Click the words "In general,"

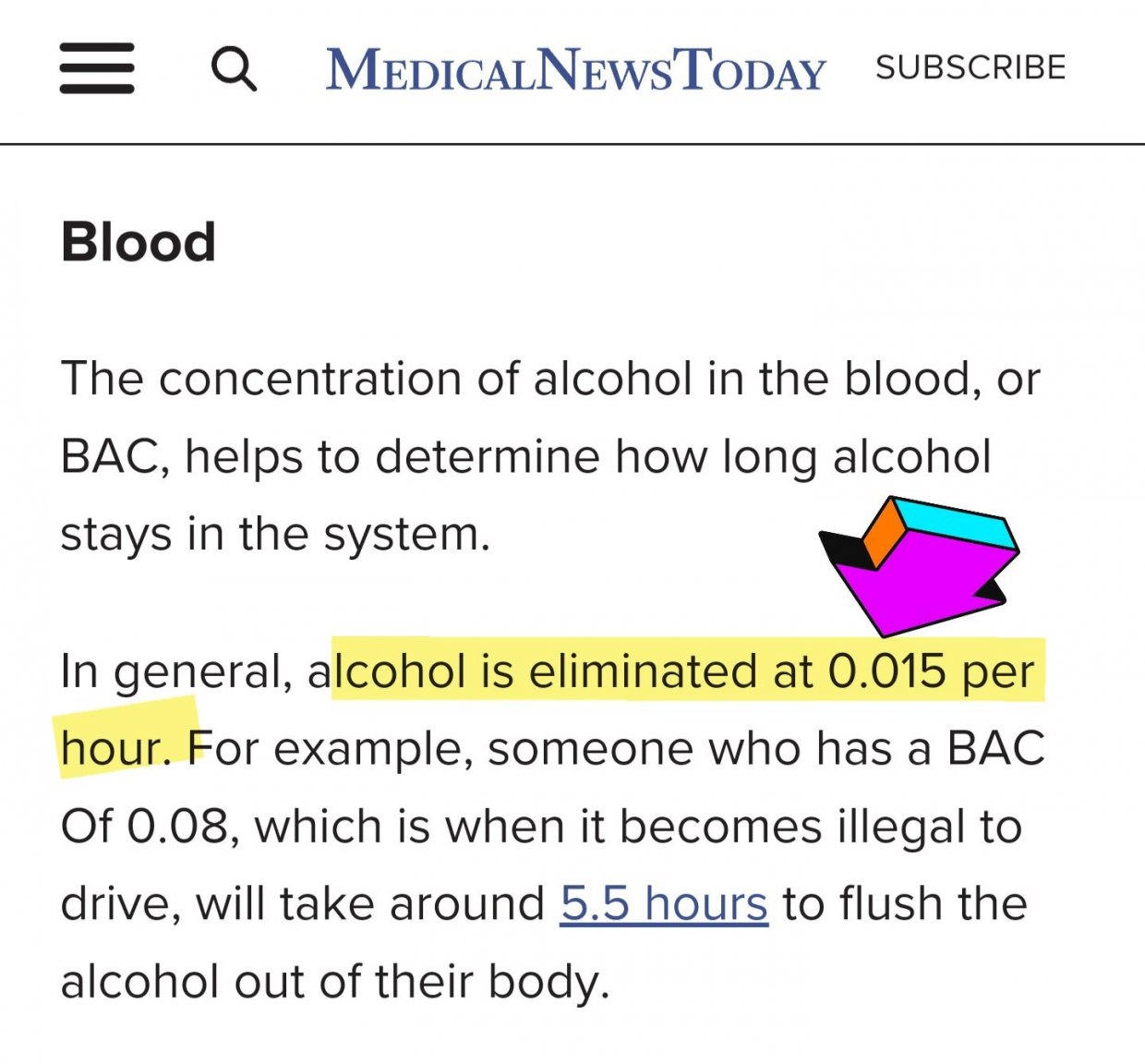coord(176,671)
